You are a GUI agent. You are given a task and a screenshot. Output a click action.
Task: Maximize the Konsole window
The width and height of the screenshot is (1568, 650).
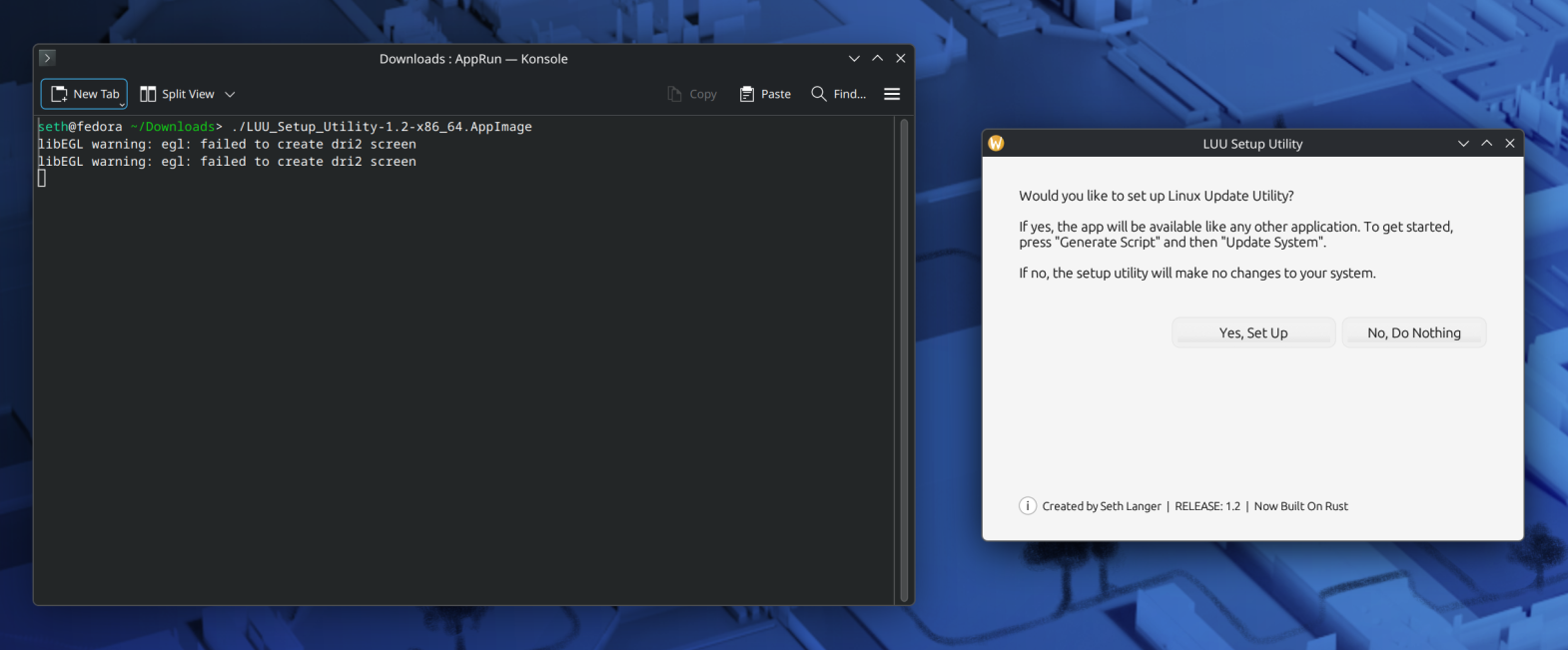pyautogui.click(x=877, y=58)
